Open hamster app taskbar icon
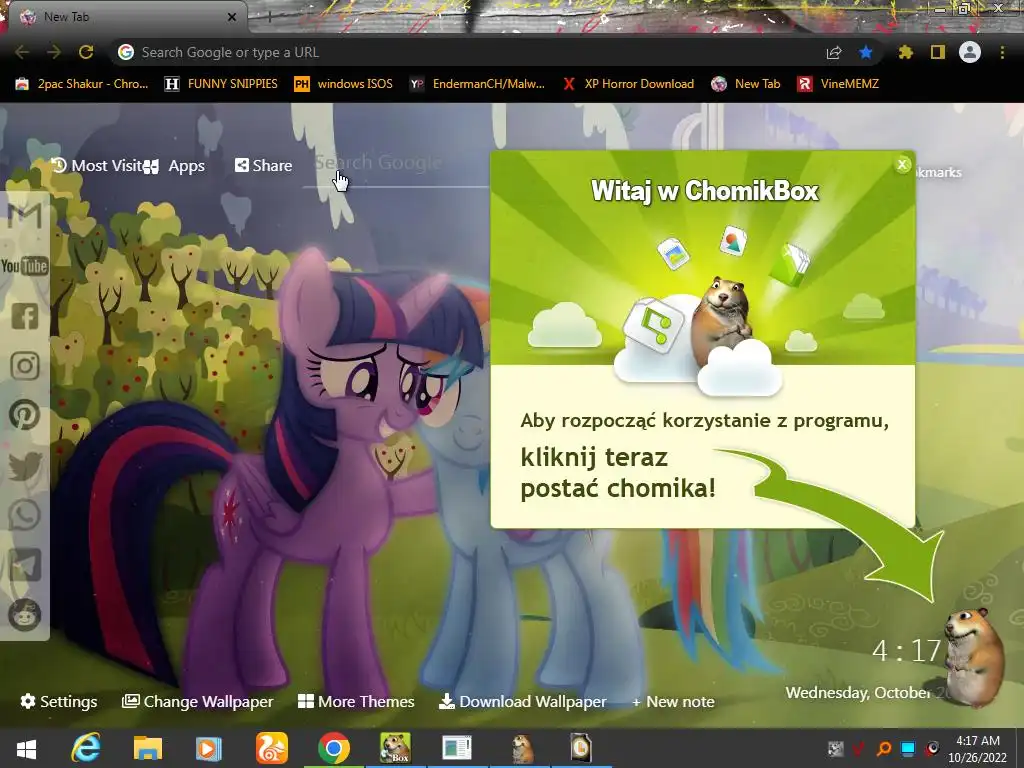 click(522, 748)
